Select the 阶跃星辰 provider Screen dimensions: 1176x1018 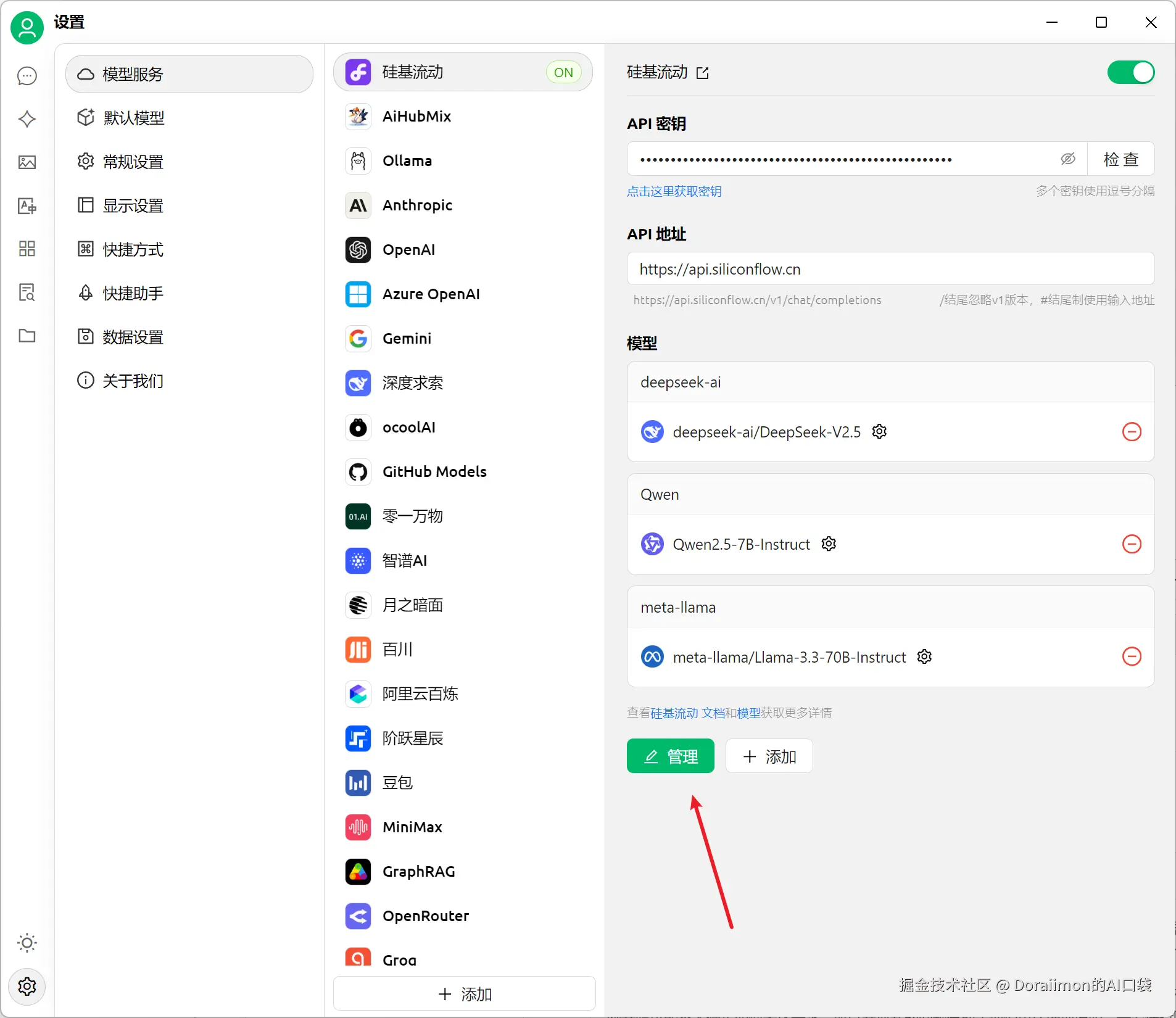(463, 739)
